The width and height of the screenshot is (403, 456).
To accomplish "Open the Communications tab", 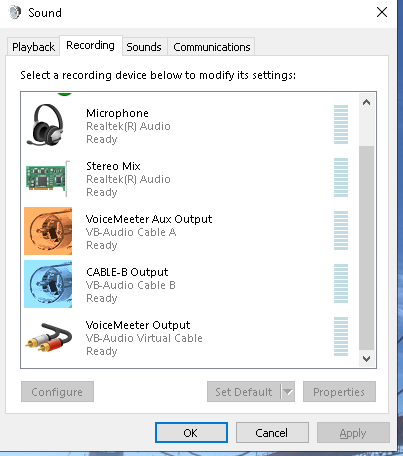I will point(212,47).
